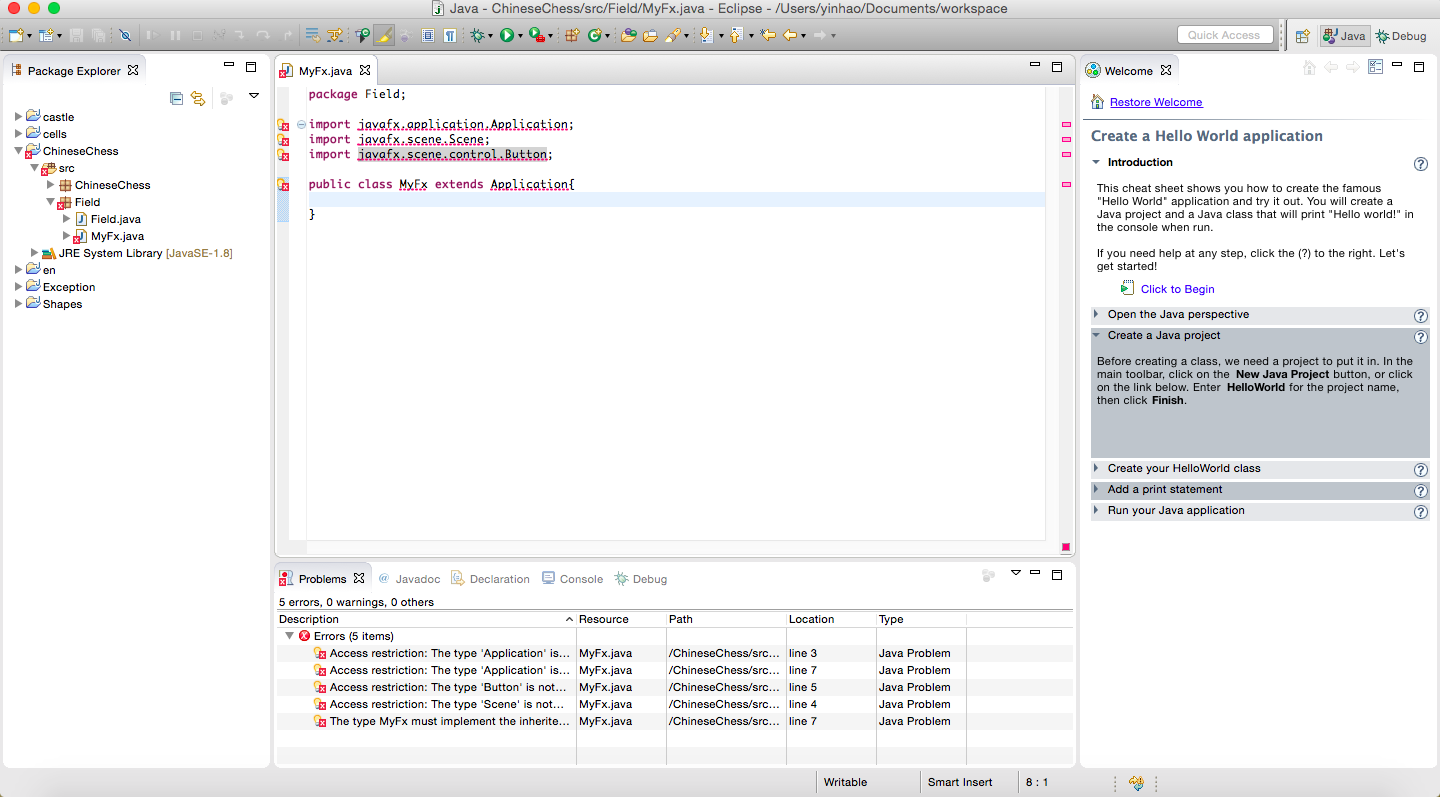Viewport: 1440px width, 797px height.
Task: Select the 'Button' access restriction error row
Action: (673, 687)
